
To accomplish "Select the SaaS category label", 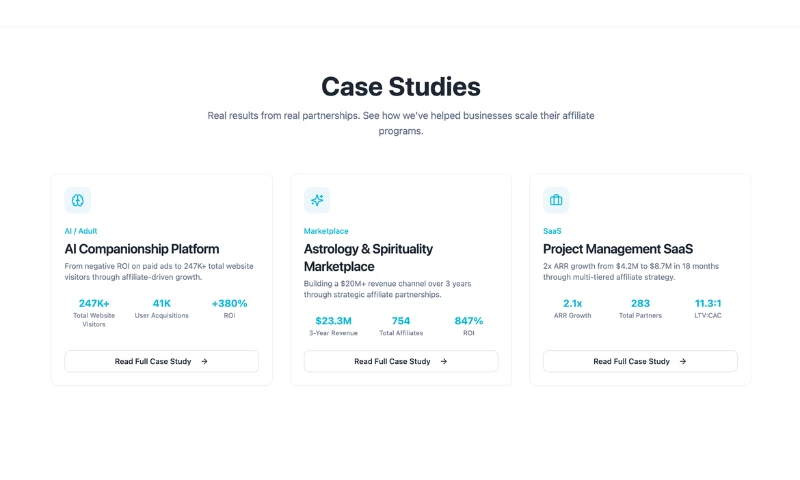I will pos(552,231).
